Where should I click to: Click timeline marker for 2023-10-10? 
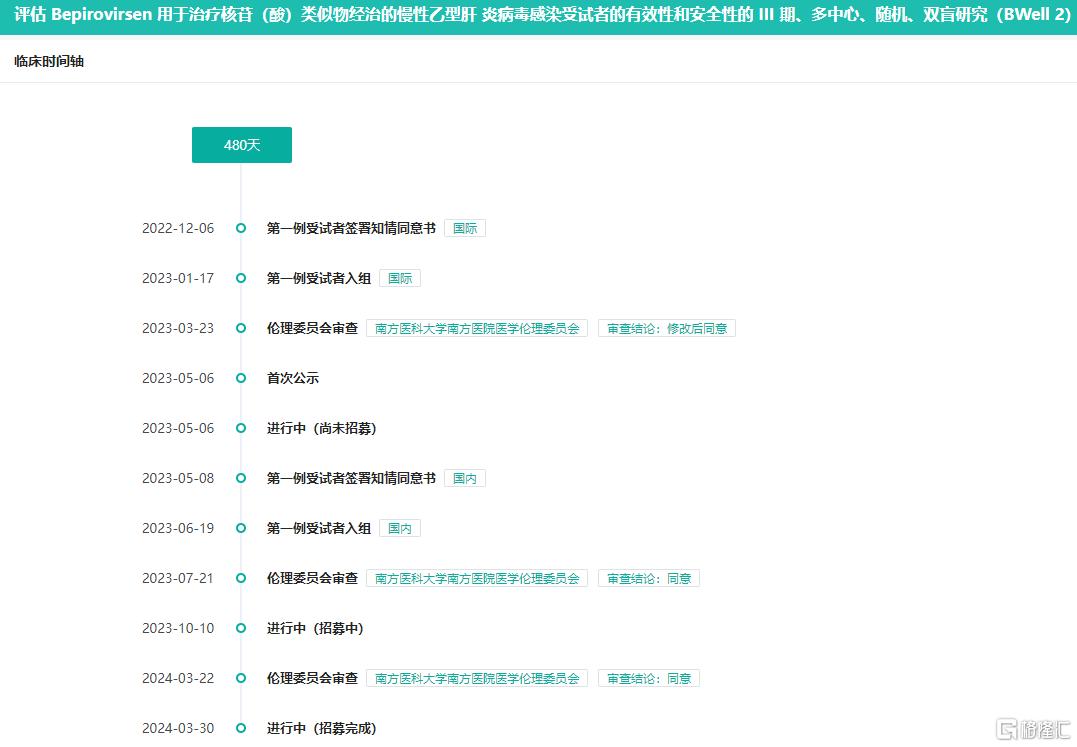pos(241,628)
